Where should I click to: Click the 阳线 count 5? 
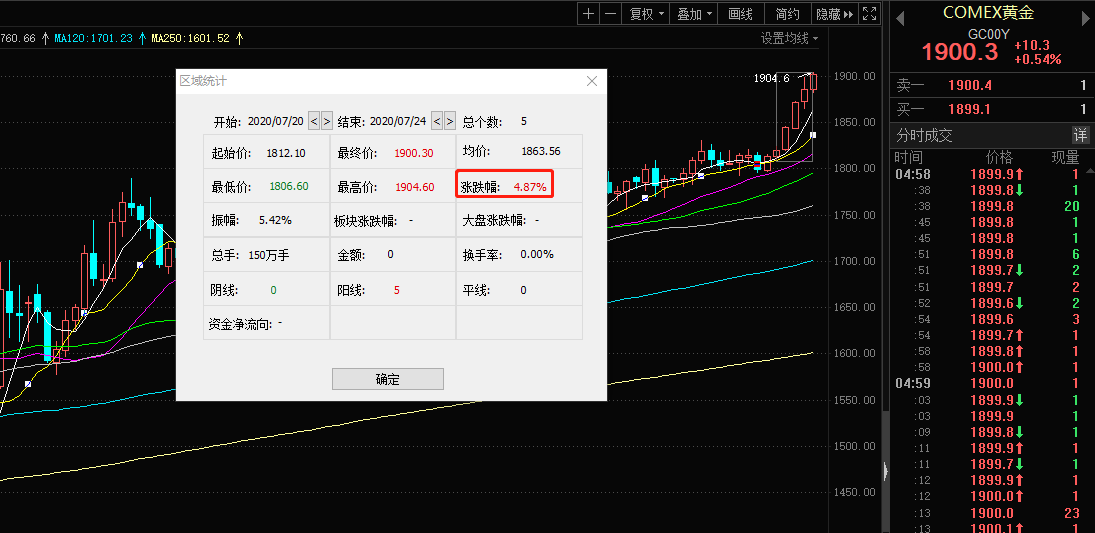coord(397,290)
